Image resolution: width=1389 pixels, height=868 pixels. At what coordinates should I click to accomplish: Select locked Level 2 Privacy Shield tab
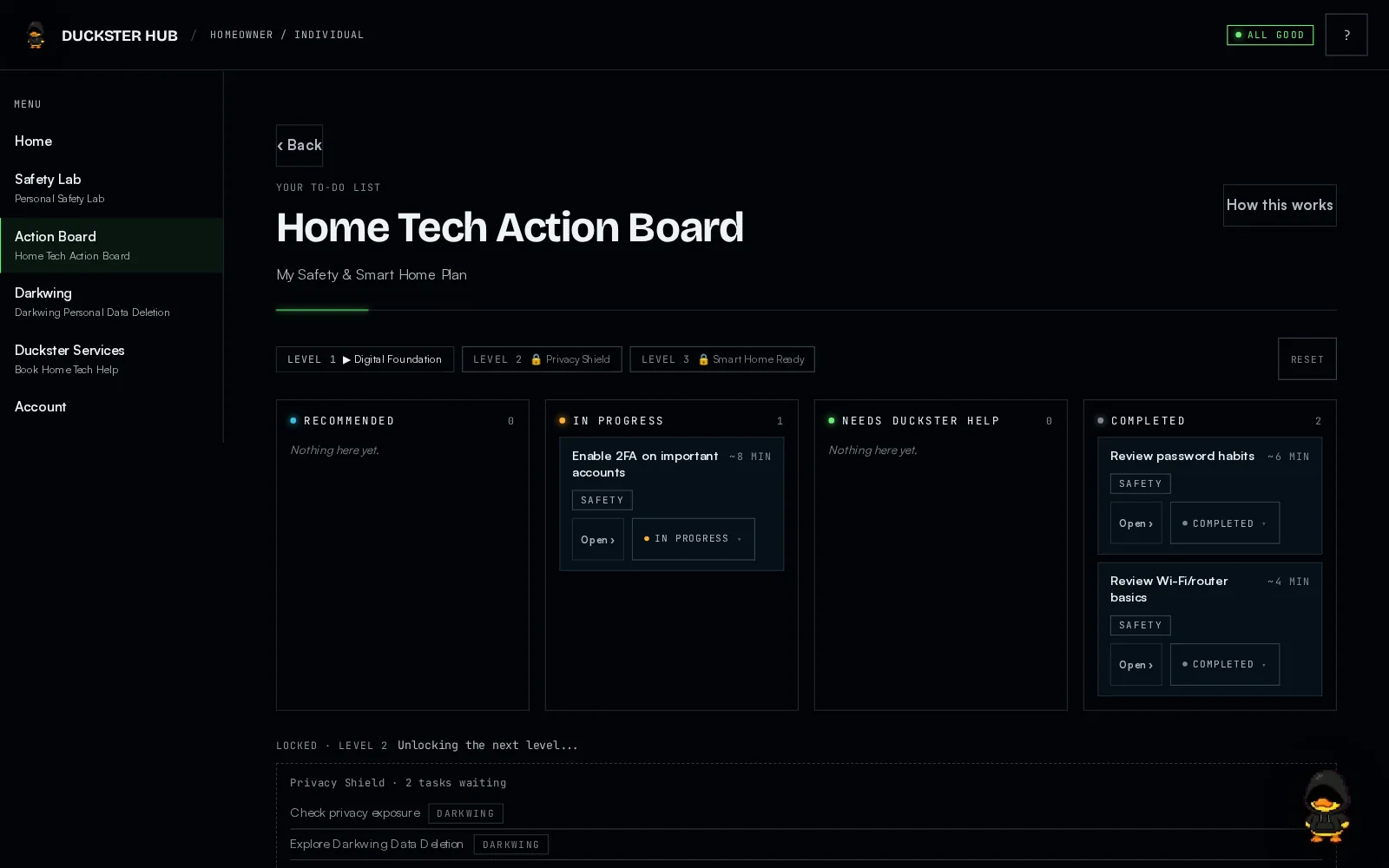[542, 359]
